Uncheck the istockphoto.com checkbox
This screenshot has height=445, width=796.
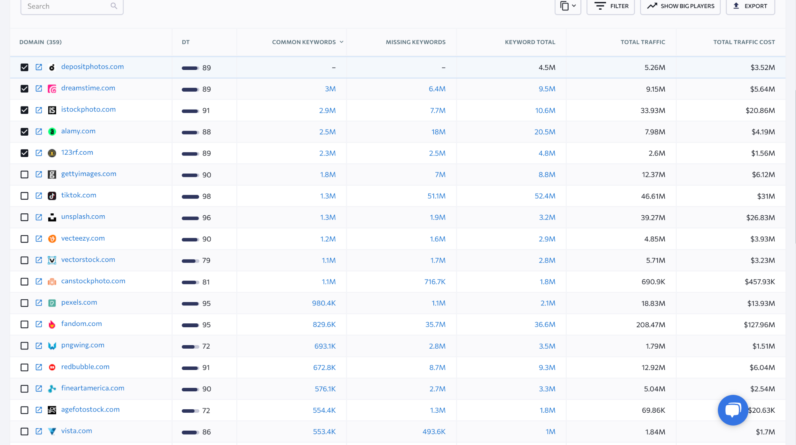pos(24,110)
